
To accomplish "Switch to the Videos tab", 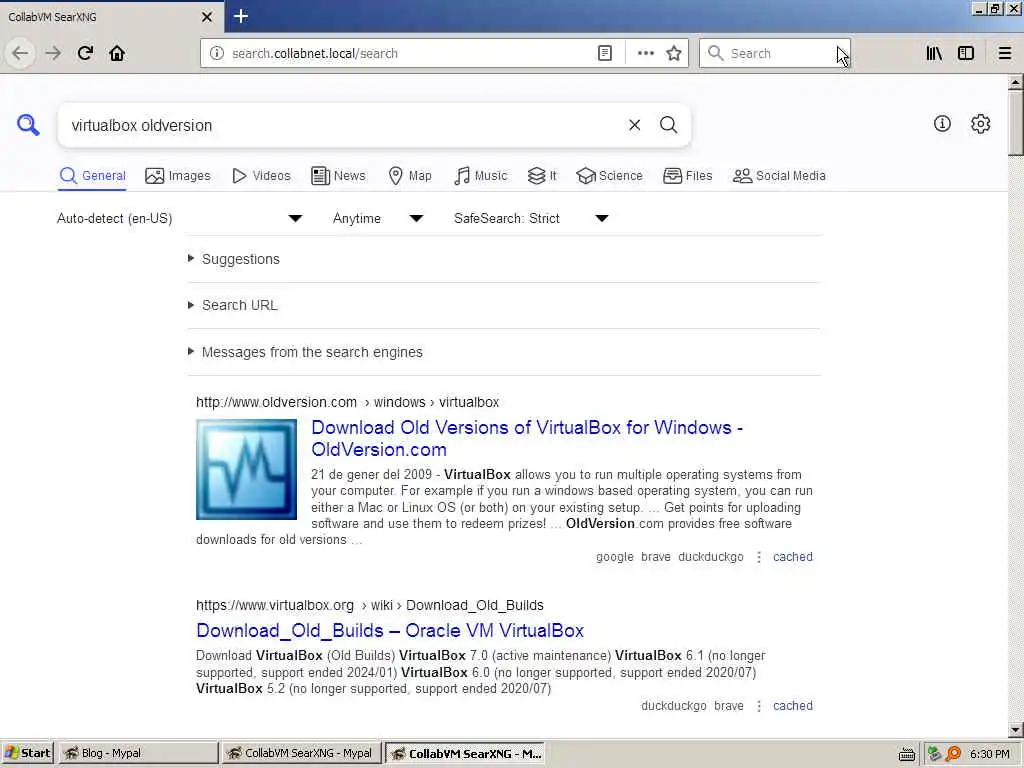I will [261, 176].
